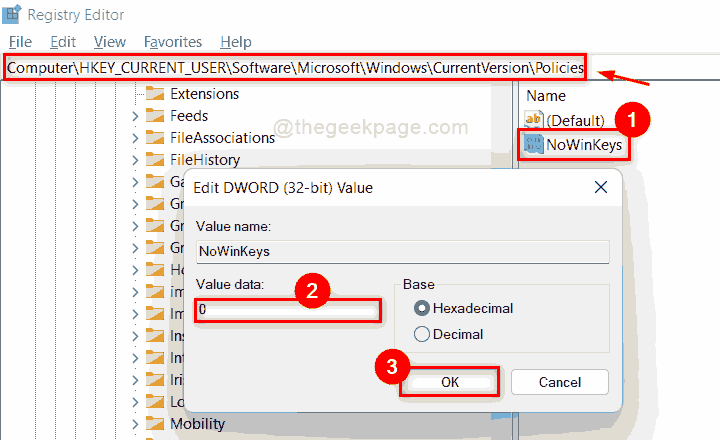The width and height of the screenshot is (720, 440).
Task: Select the Decimal base option
Action: point(449,334)
